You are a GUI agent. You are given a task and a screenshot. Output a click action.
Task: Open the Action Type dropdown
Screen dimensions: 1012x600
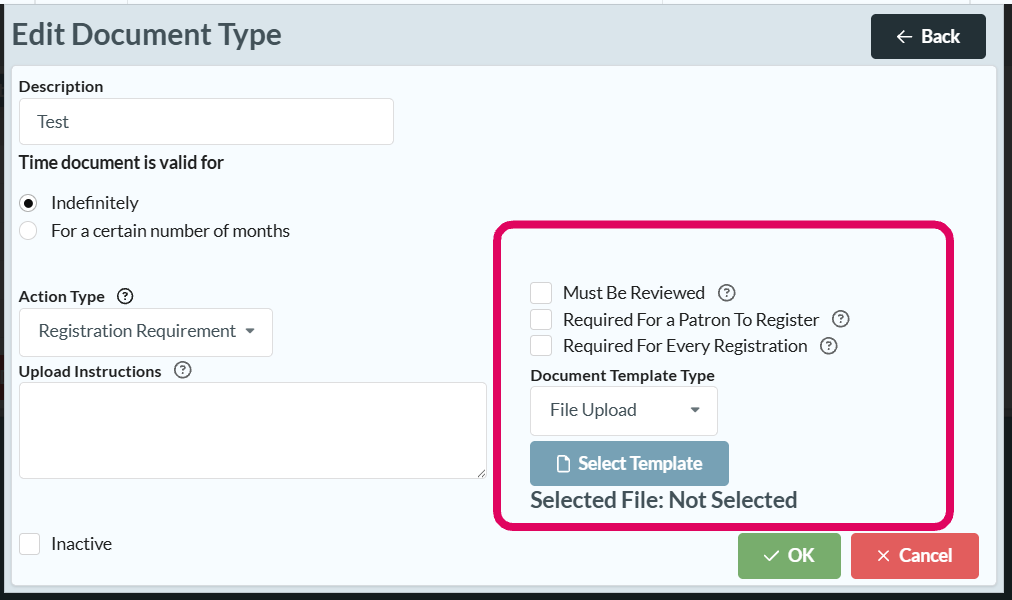click(x=146, y=331)
